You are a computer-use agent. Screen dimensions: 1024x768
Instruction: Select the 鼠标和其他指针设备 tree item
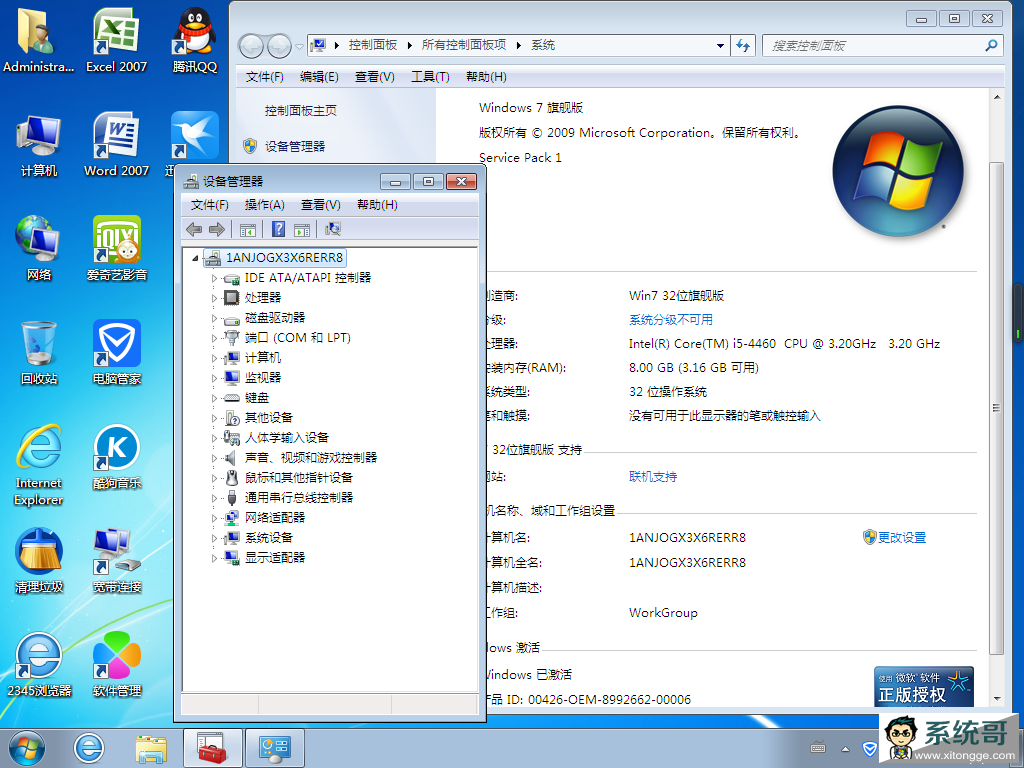[298, 477]
